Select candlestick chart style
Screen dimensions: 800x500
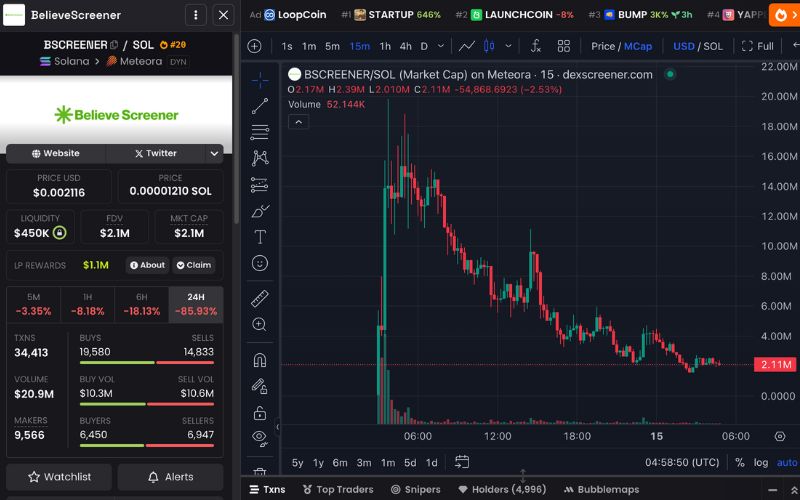[x=489, y=46]
